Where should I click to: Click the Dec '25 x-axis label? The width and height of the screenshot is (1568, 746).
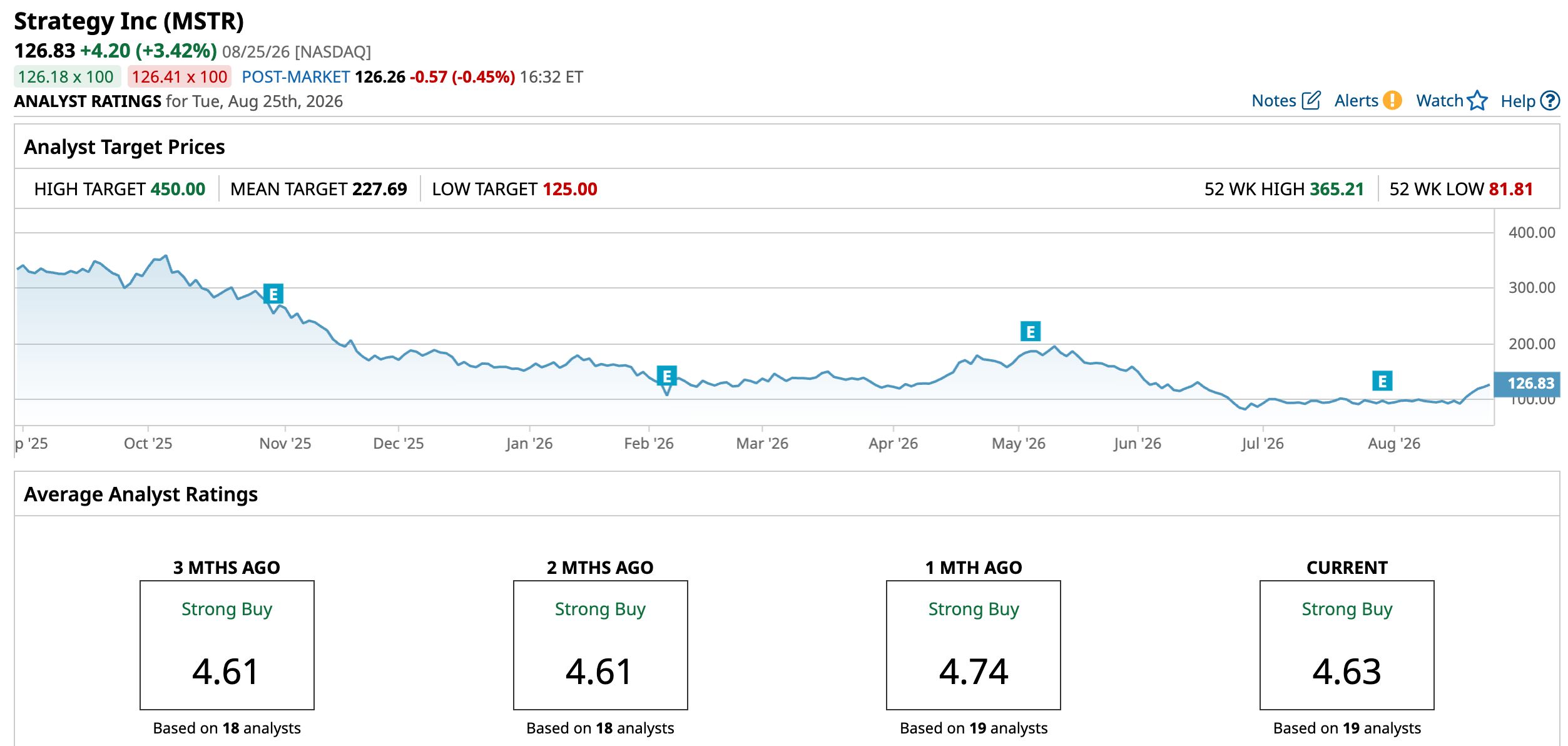coord(399,444)
